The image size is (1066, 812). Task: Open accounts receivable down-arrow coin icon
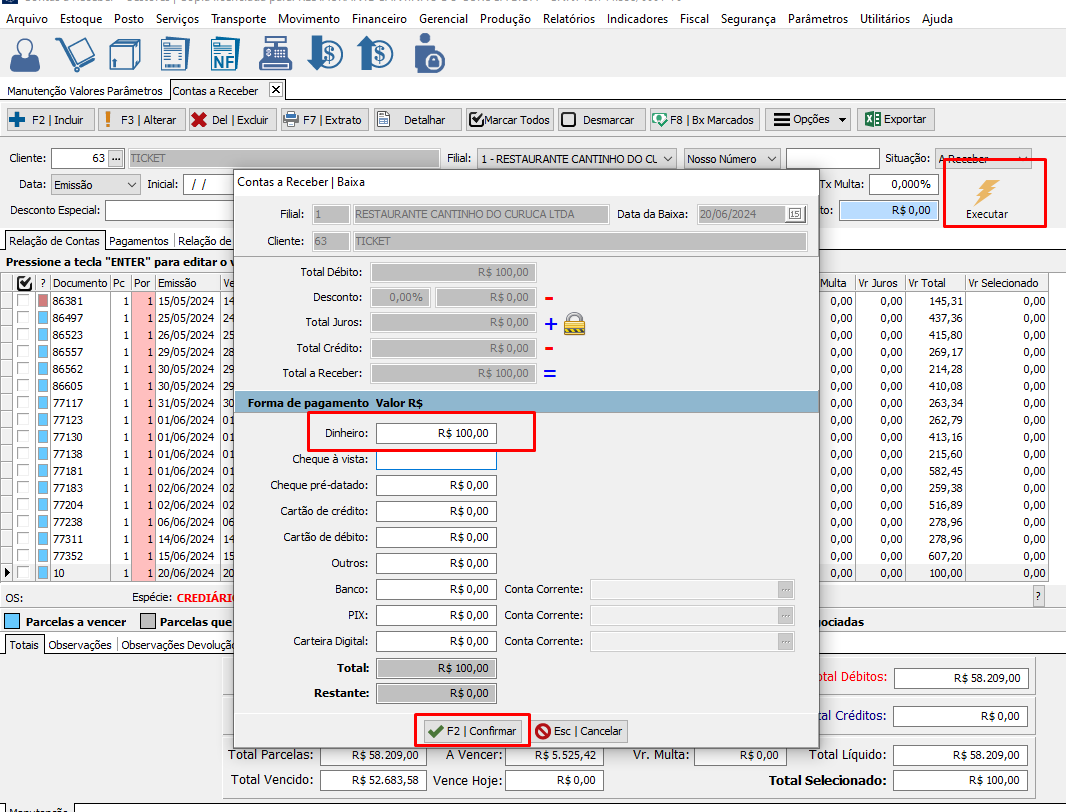point(325,55)
